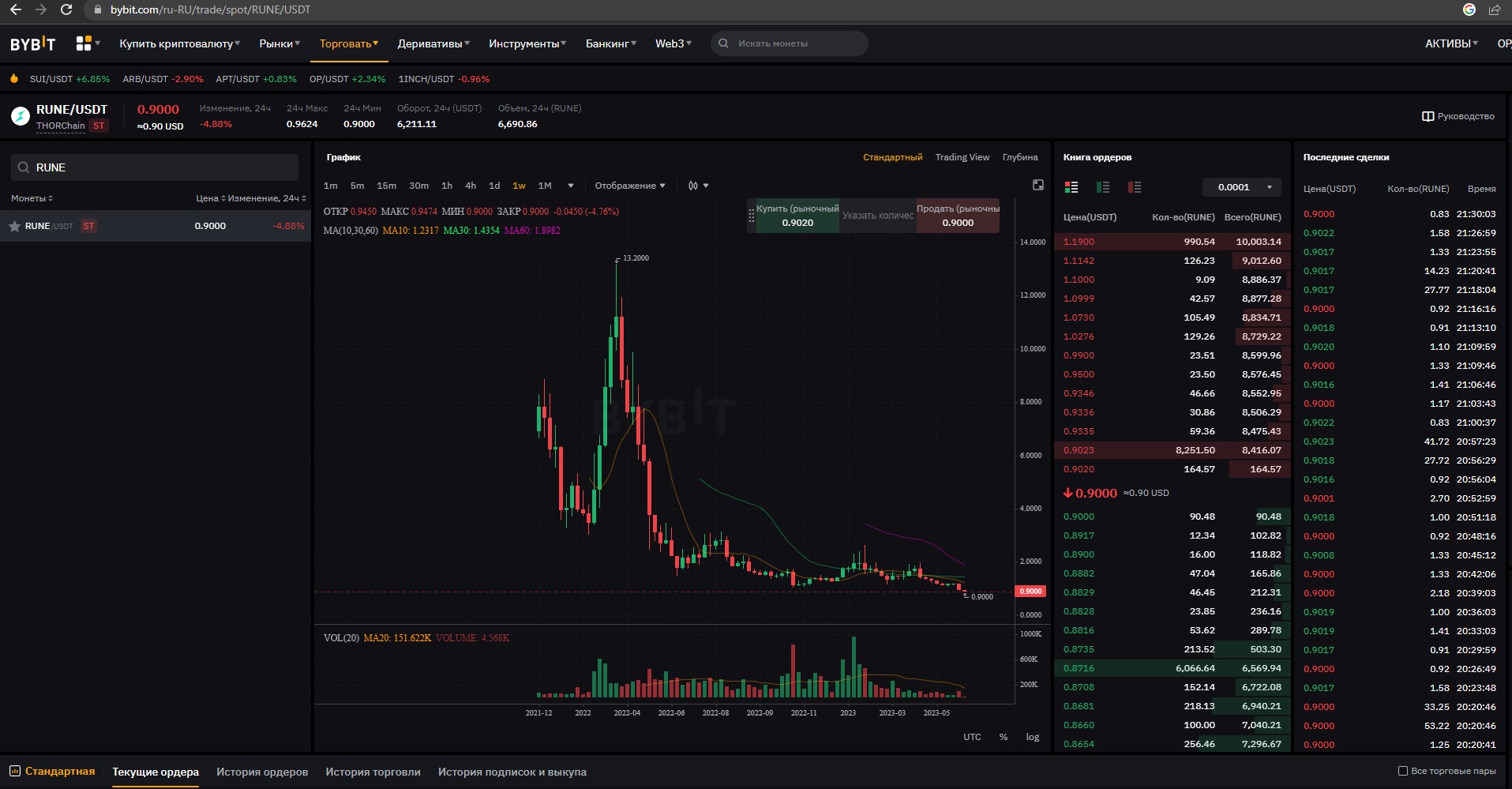This screenshot has height=789, width=1512.
Task: Click the Указать количество quantity field
Action: [878, 216]
